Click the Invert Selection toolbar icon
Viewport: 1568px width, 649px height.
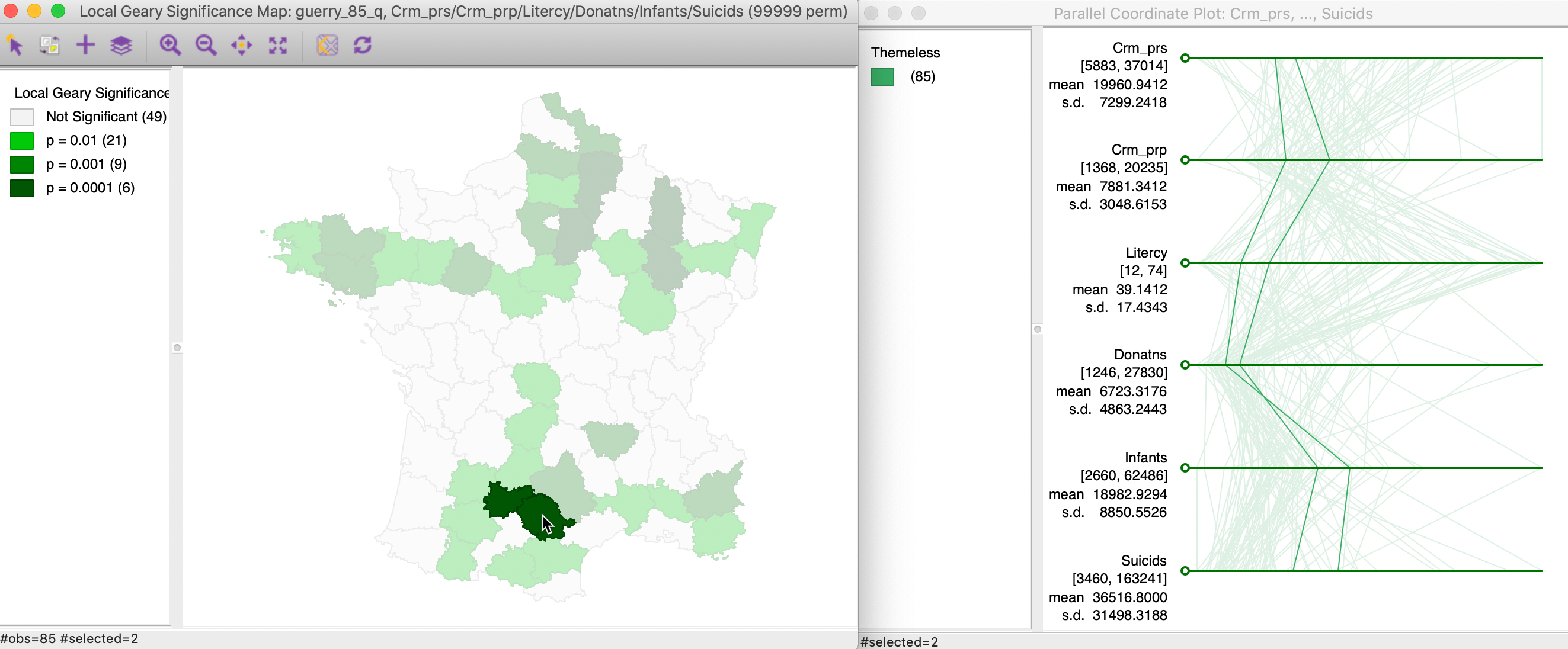pyautogui.click(x=50, y=45)
